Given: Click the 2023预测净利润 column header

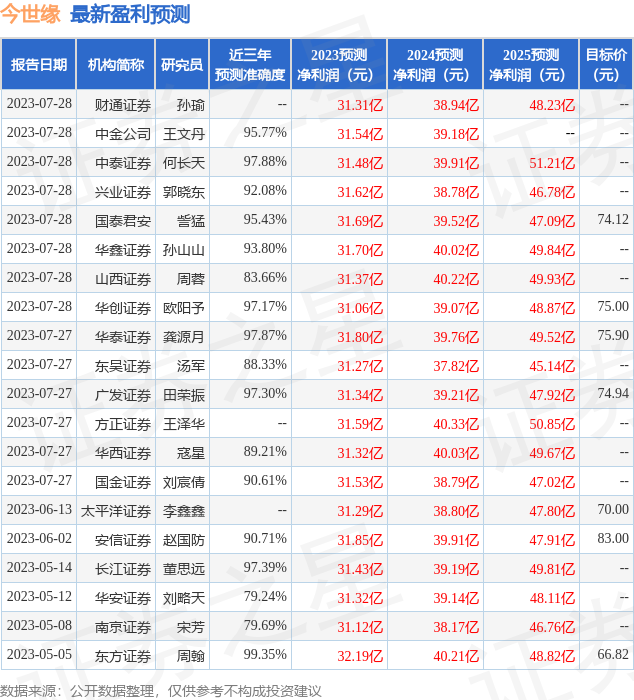Looking at the screenshot, I should pyautogui.click(x=339, y=64).
